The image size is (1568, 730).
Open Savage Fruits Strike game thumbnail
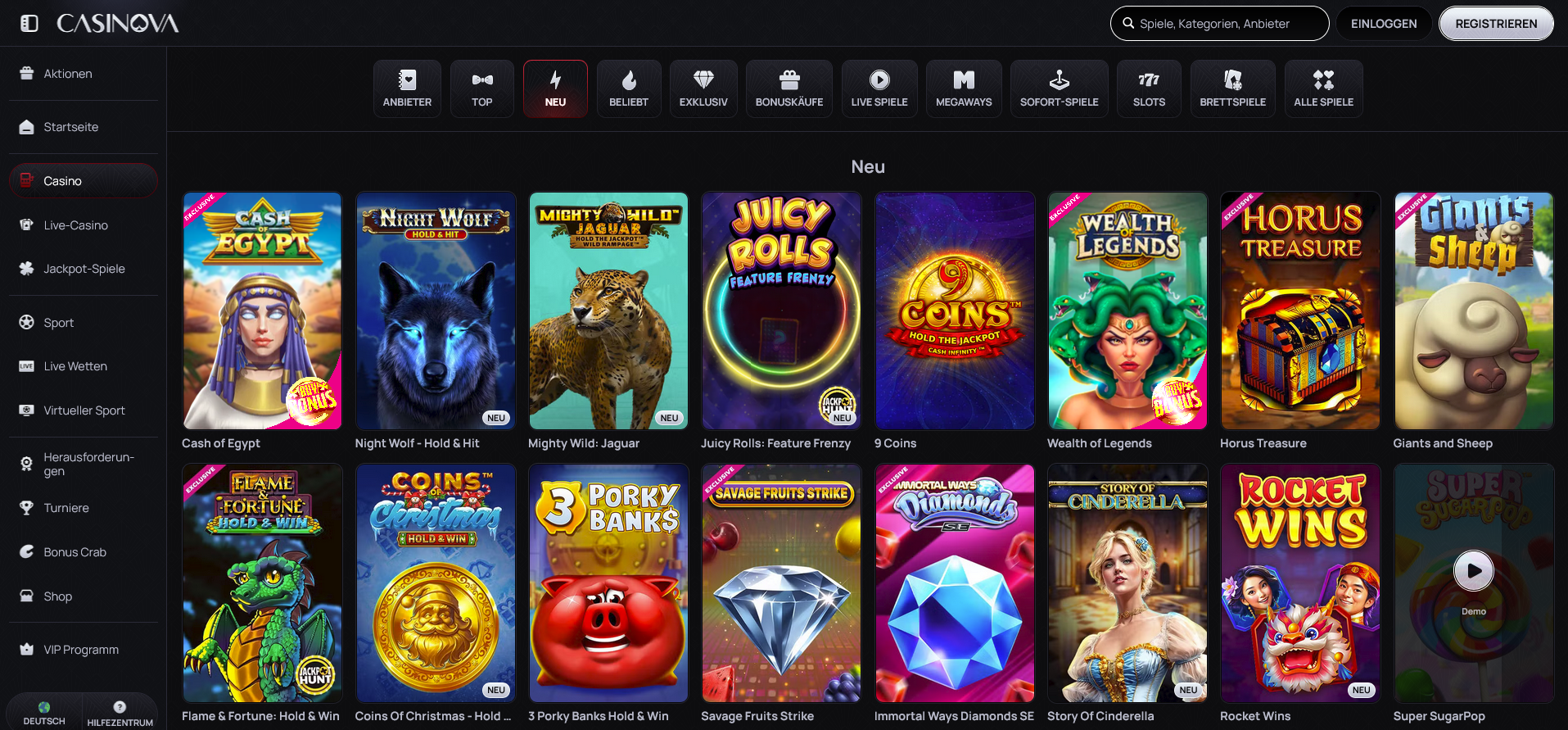click(781, 583)
